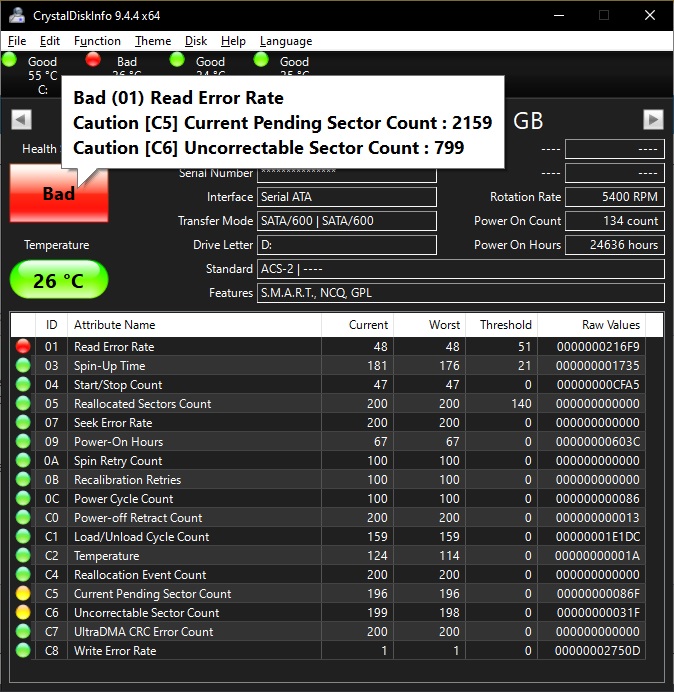Screen dimensions: 674x692
Task: Click the Load/Unload Cycle Count attribute name
Action: click(x=141, y=537)
